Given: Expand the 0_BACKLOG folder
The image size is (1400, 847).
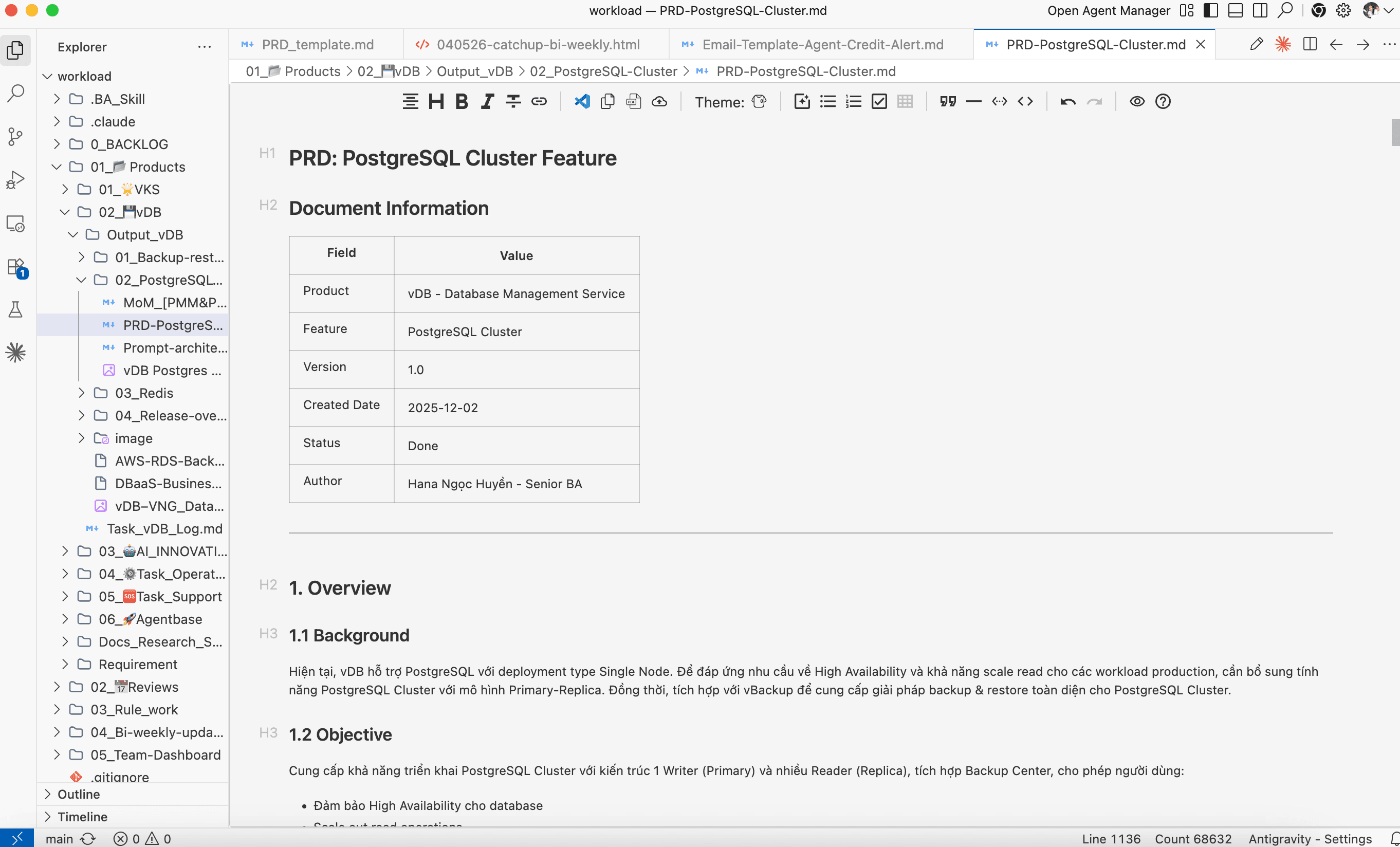Looking at the screenshot, I should tap(56, 144).
